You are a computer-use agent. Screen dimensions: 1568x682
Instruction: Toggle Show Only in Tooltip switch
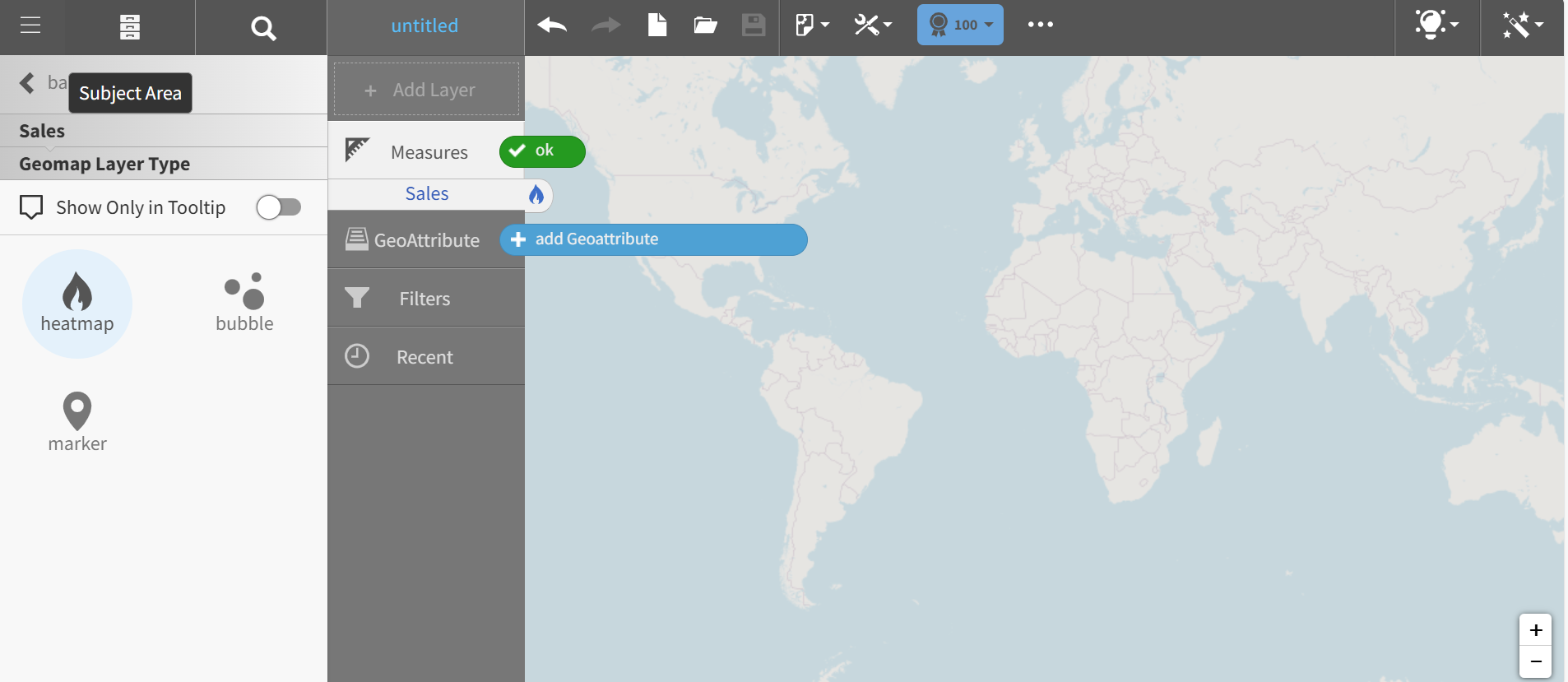[x=279, y=207]
